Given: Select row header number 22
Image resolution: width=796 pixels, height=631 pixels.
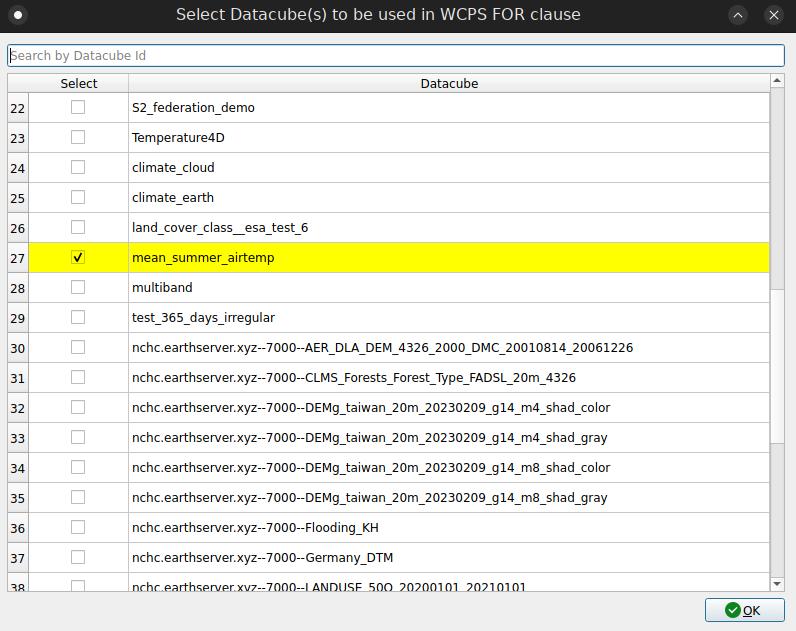Looking at the screenshot, I should click(18, 108).
